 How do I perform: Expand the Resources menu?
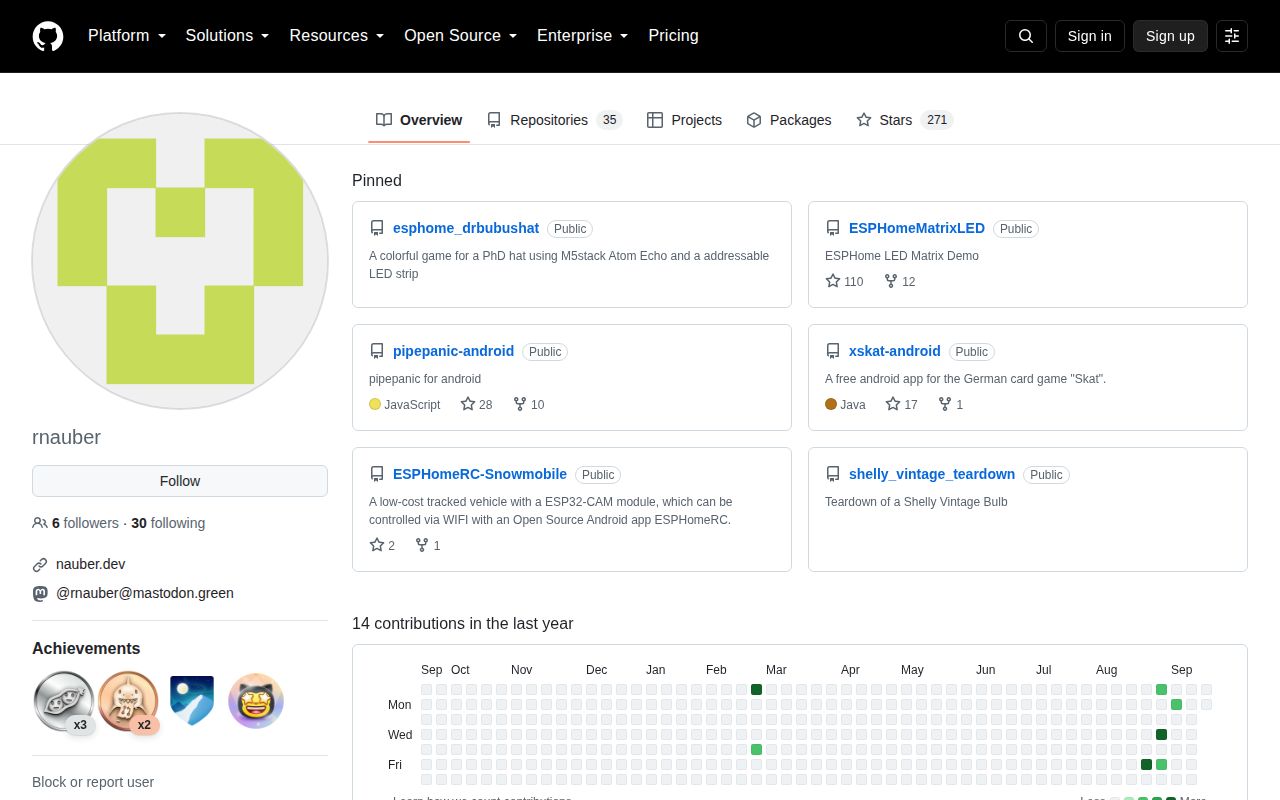[337, 36]
